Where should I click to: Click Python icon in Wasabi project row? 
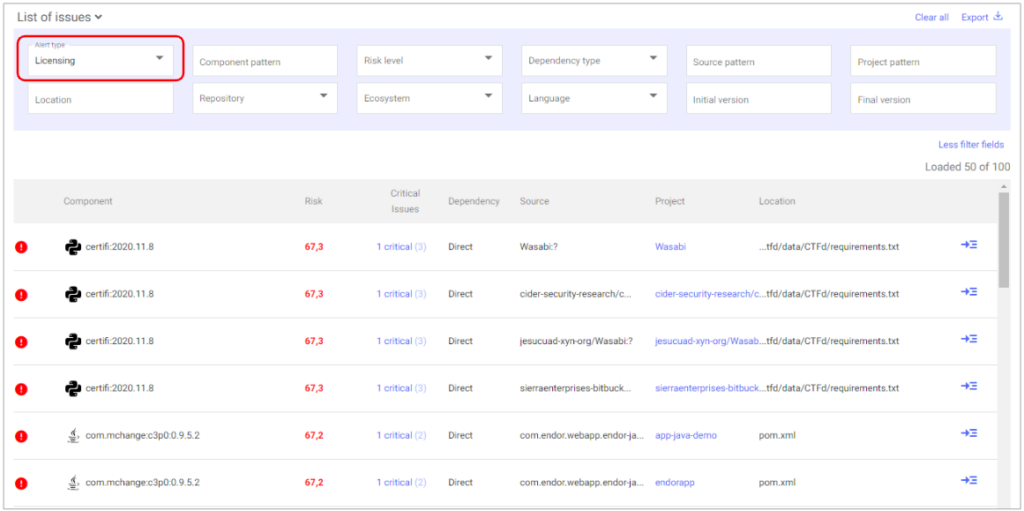click(x=72, y=247)
